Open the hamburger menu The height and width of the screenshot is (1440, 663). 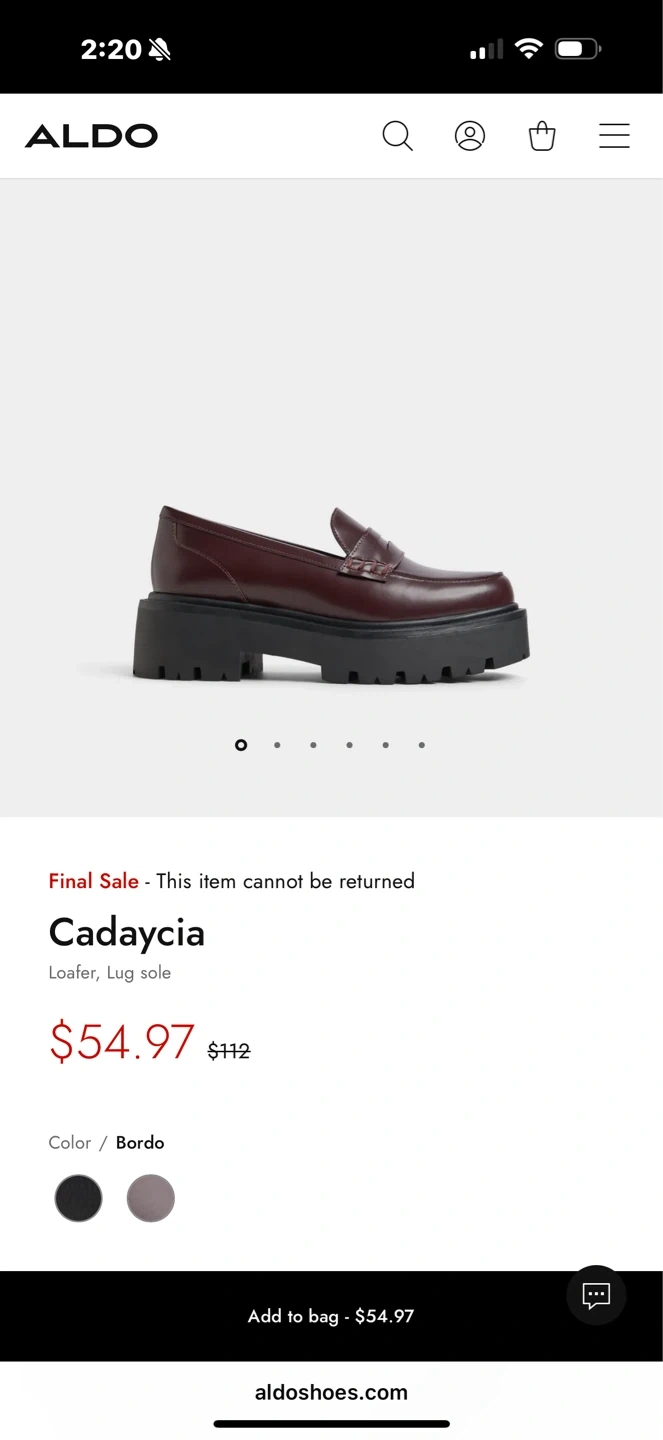pyautogui.click(x=614, y=136)
